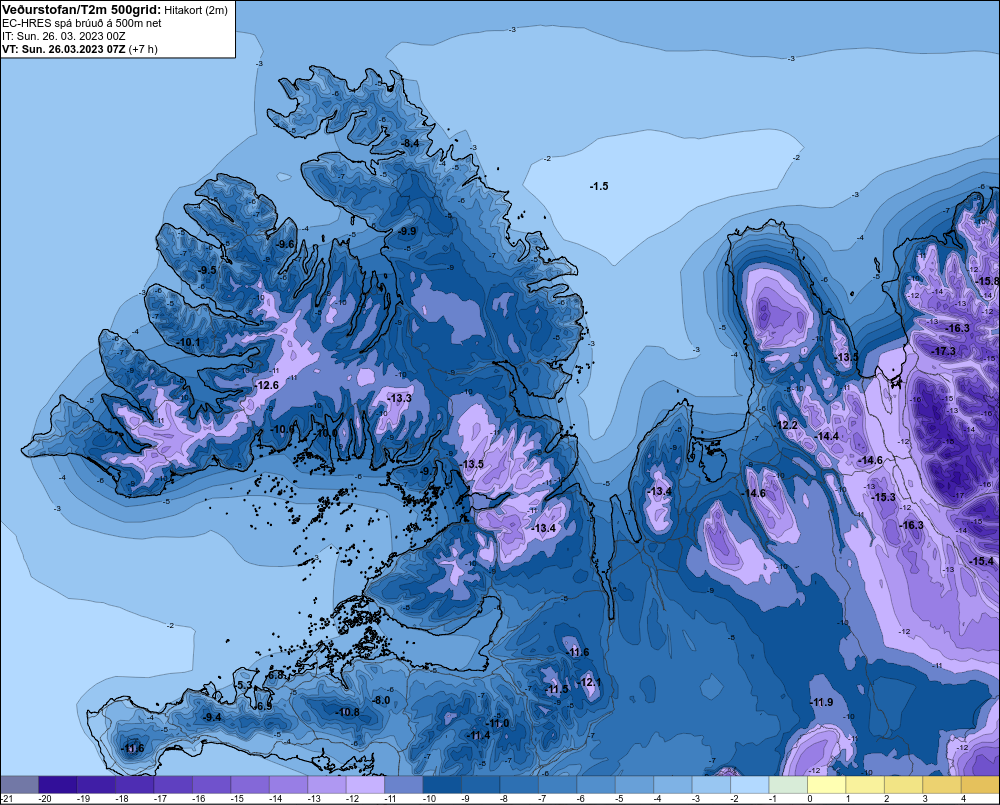1000x805 pixels.
Task: Click the -5.3 temperature value on the map
Action: point(244,685)
